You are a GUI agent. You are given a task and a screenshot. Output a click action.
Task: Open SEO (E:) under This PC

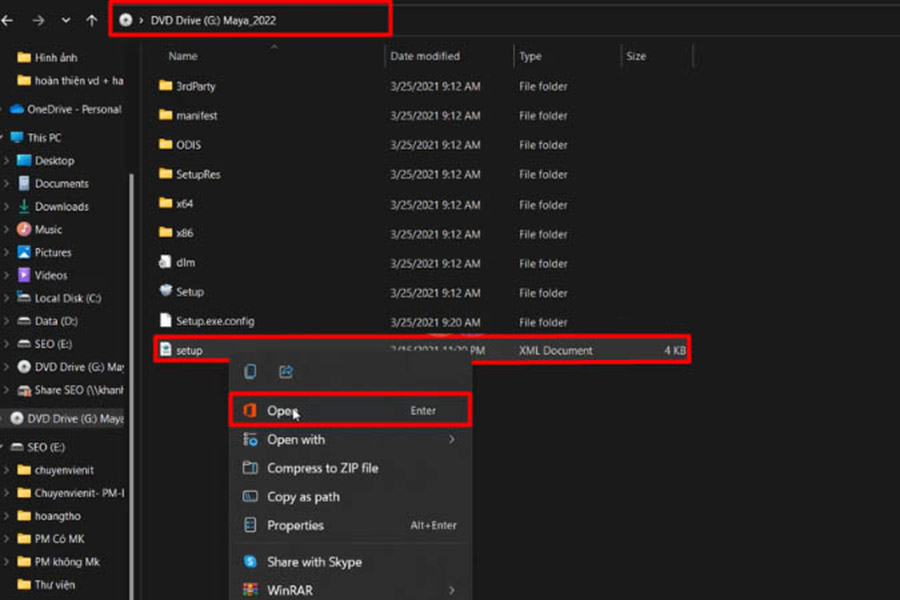point(45,344)
